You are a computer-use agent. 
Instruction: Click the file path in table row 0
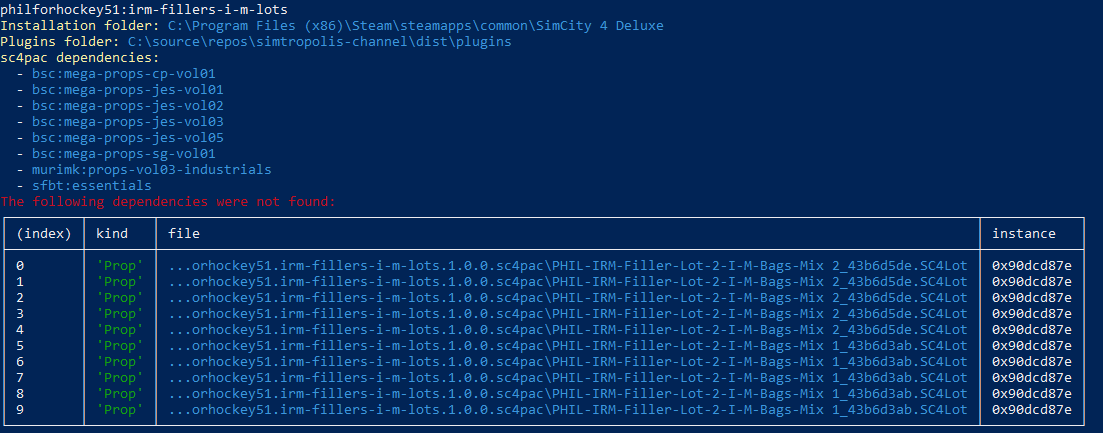[x=568, y=266]
